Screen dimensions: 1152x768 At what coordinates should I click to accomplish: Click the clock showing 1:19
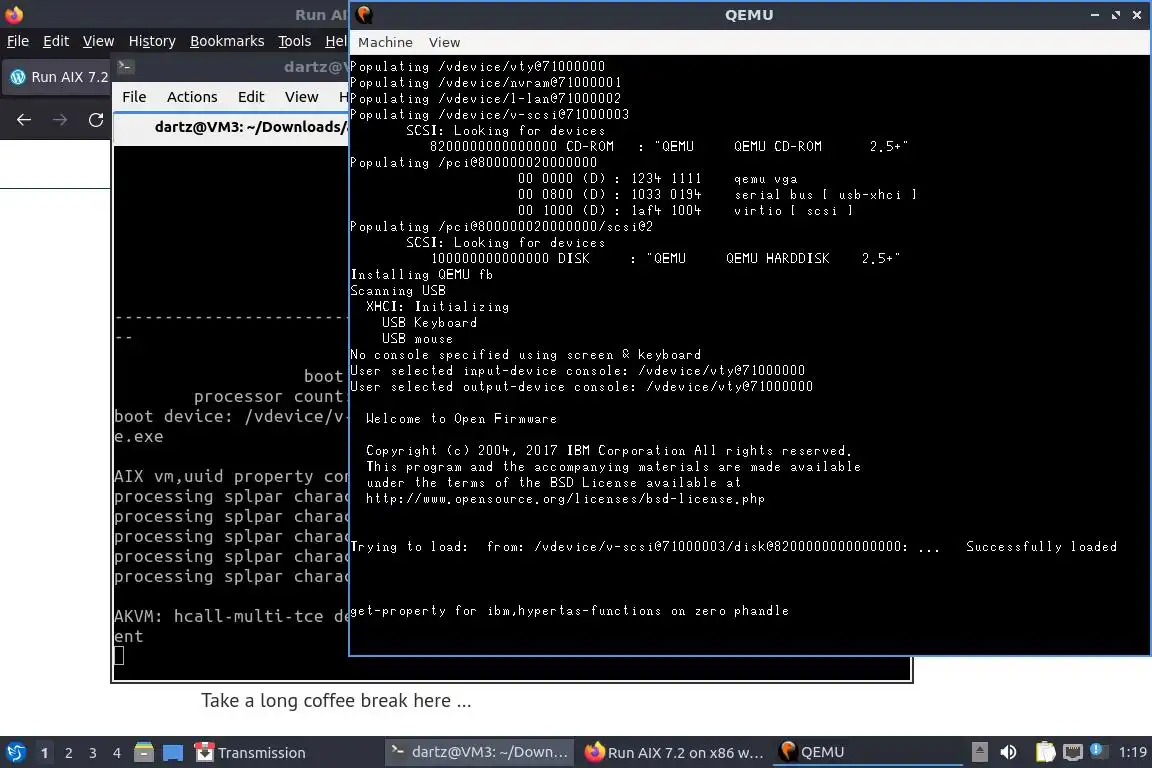point(1132,752)
